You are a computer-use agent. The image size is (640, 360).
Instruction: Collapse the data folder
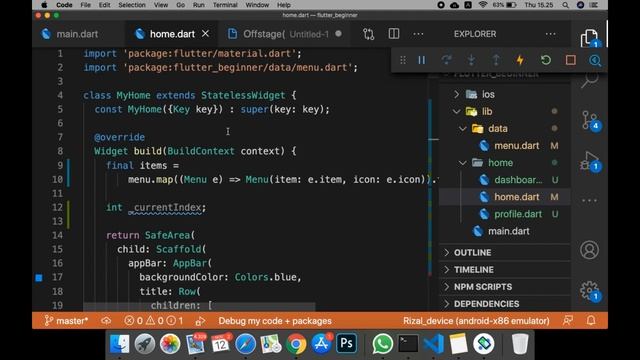pyautogui.click(x=462, y=129)
